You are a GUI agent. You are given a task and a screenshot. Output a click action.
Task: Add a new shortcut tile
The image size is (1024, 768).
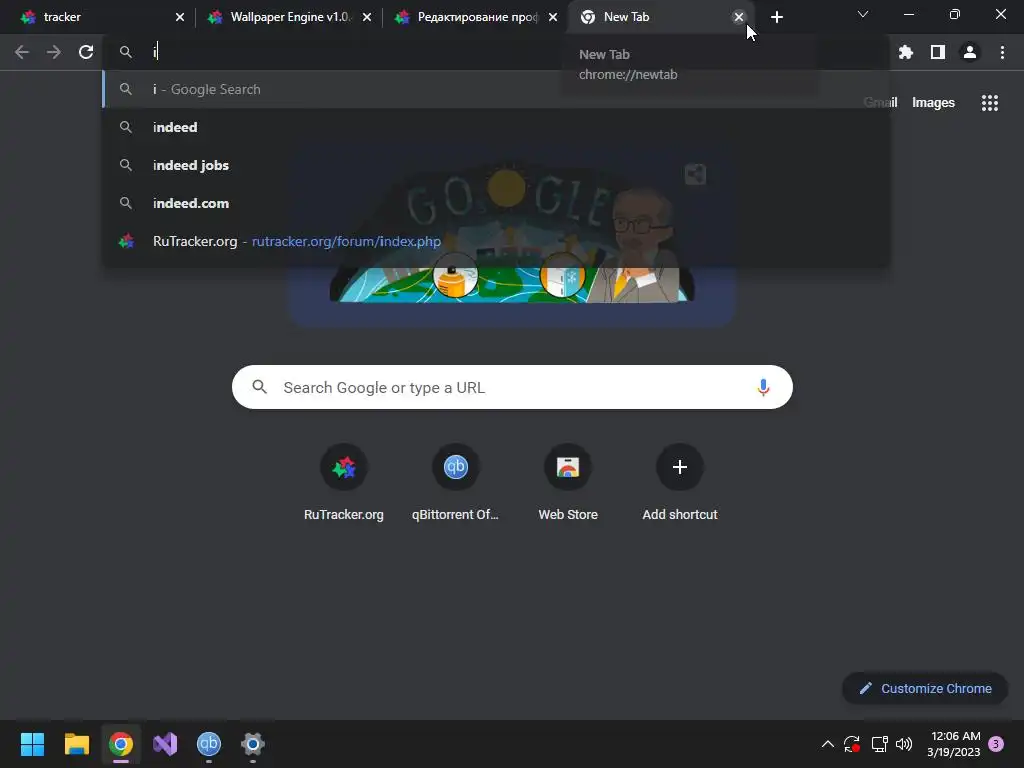point(680,483)
